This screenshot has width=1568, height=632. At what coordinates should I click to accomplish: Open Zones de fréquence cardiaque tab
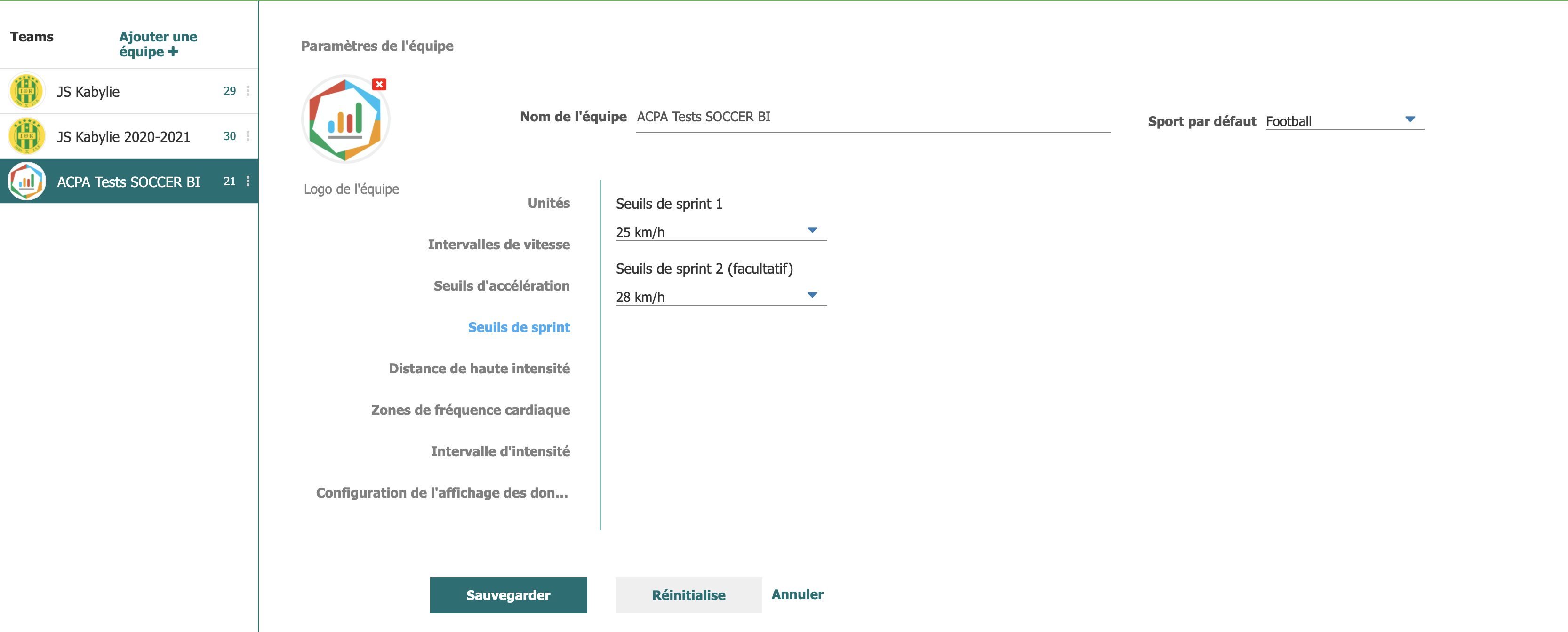click(471, 410)
